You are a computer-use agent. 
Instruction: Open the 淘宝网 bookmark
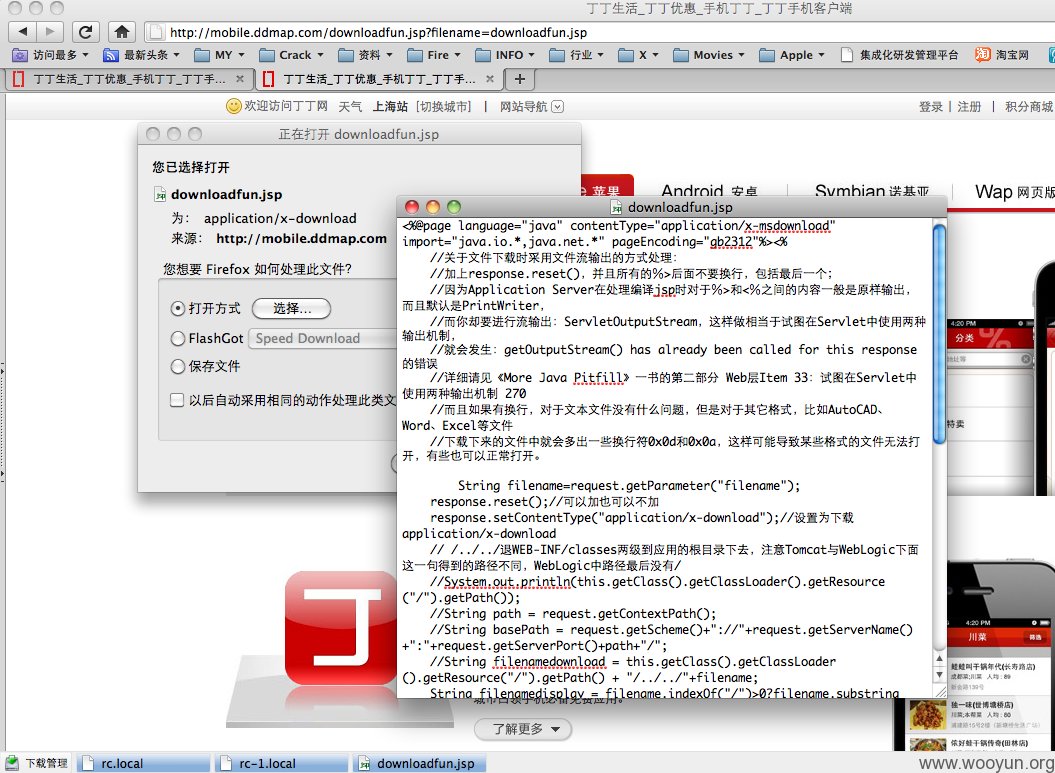(x=1003, y=55)
